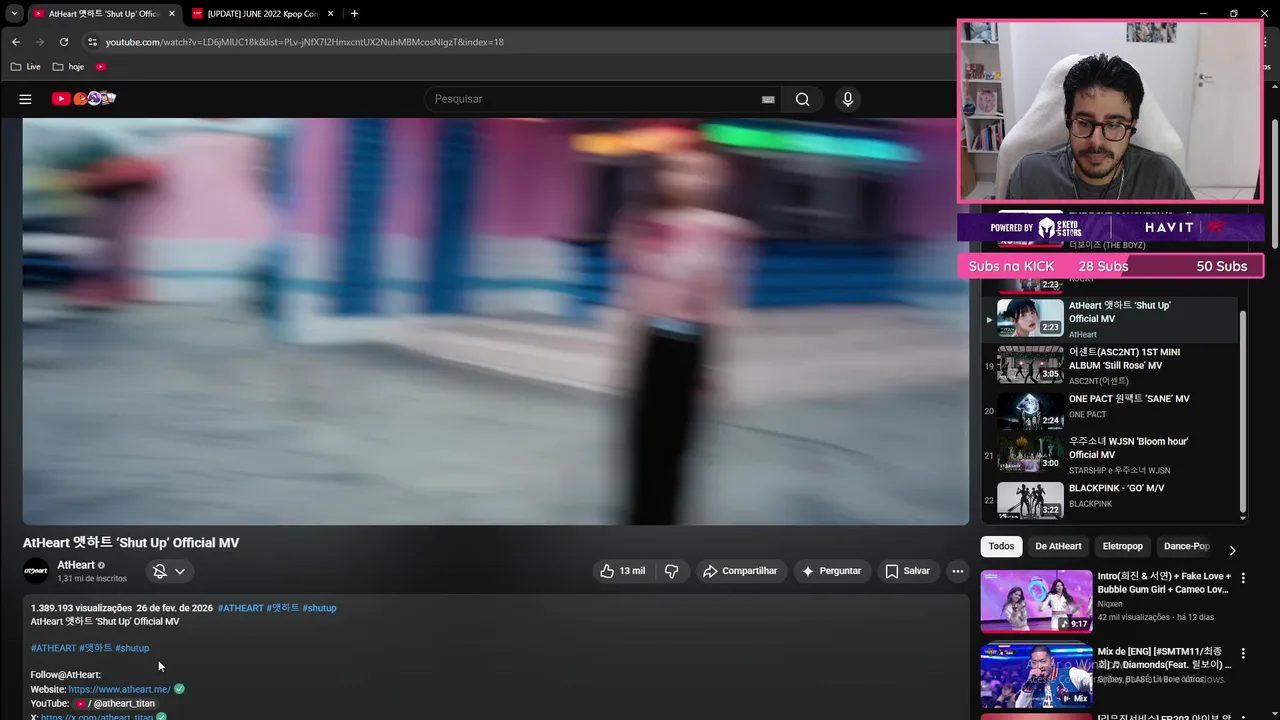Open notification bell dropdown for AtHeart

click(169, 571)
